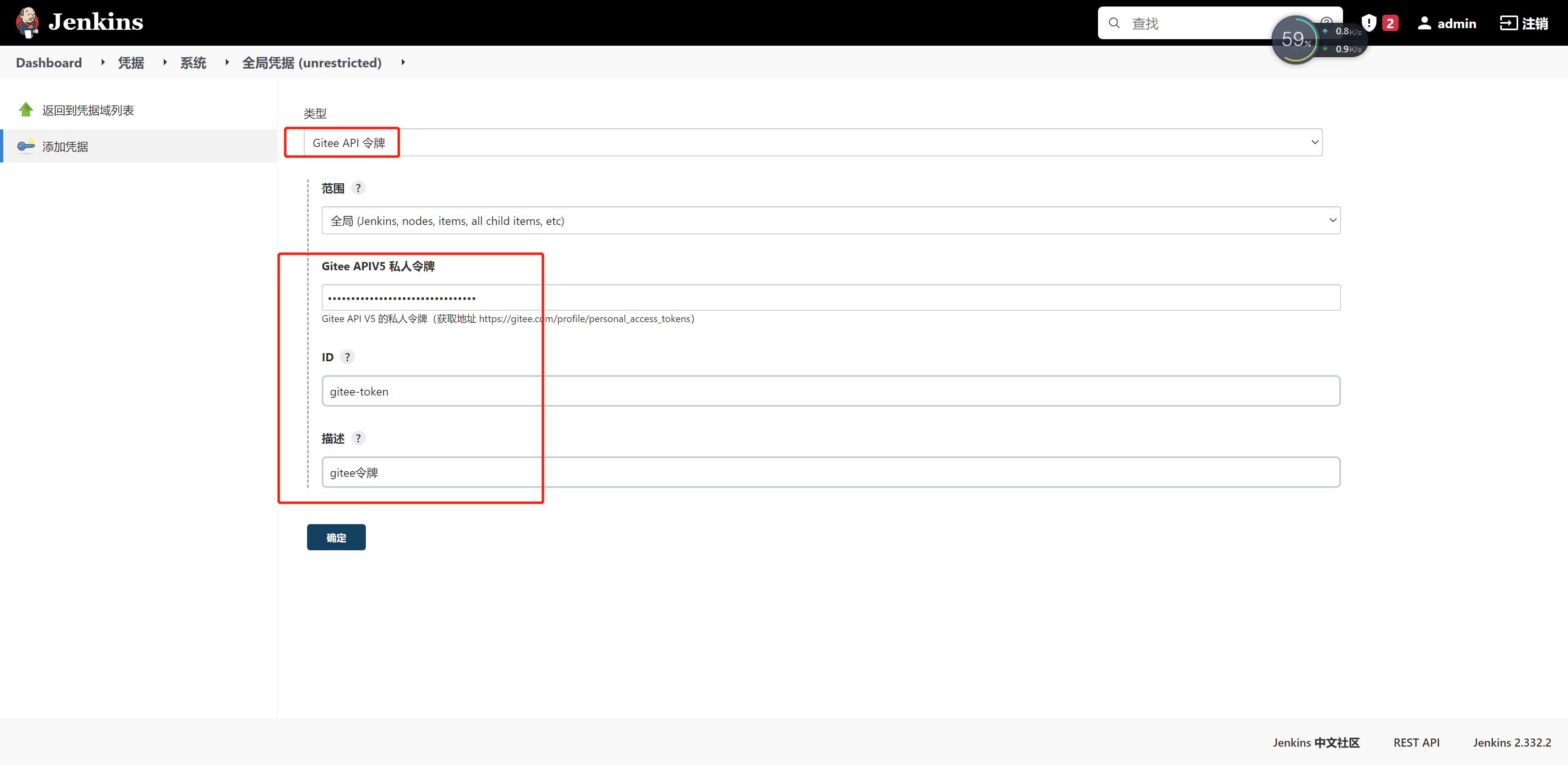Click the 确定 confirm button

336,537
